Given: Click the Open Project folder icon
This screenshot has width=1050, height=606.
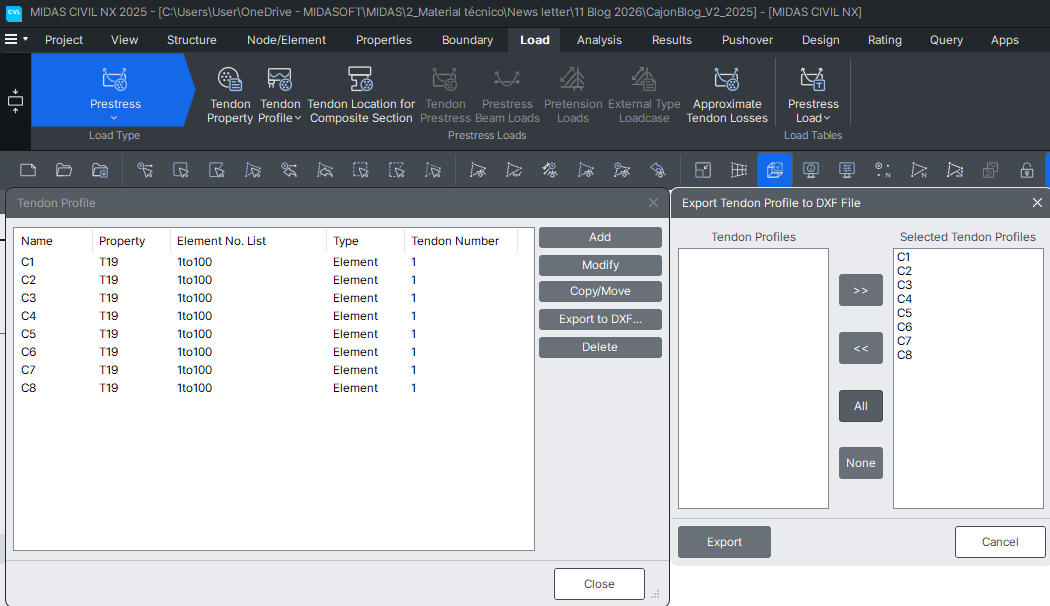Looking at the screenshot, I should click(x=64, y=170).
